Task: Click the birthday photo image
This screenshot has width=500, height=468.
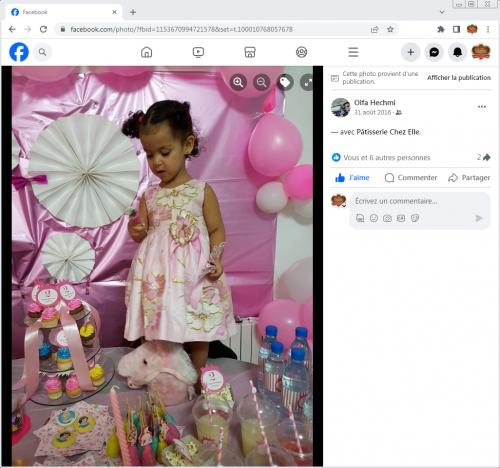Action: [x=162, y=266]
